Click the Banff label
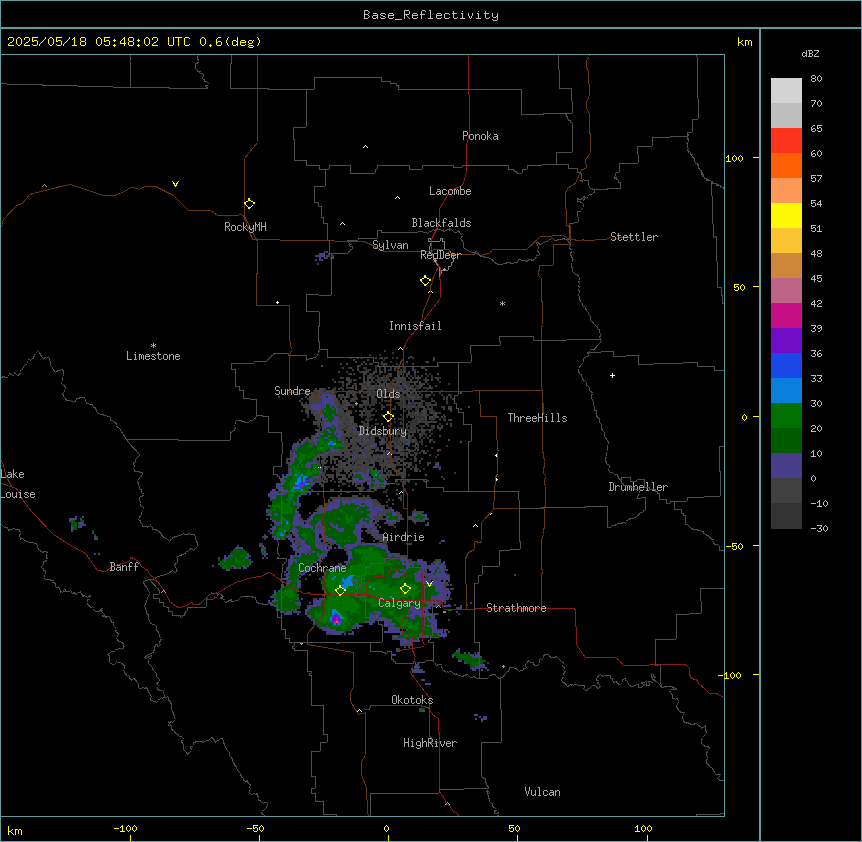 pos(124,567)
